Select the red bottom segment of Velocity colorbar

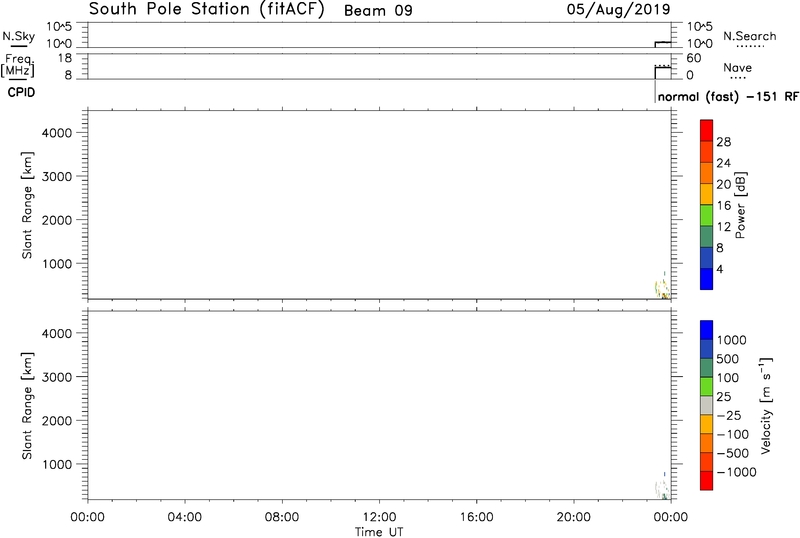point(707,481)
